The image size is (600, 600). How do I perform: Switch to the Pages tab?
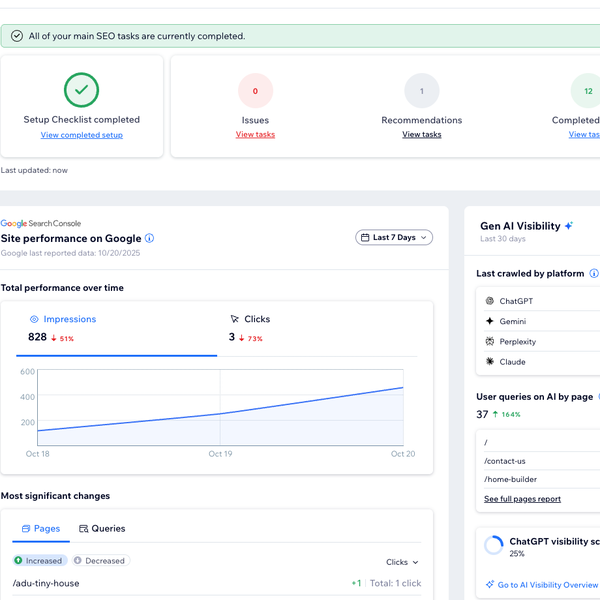click(x=41, y=529)
